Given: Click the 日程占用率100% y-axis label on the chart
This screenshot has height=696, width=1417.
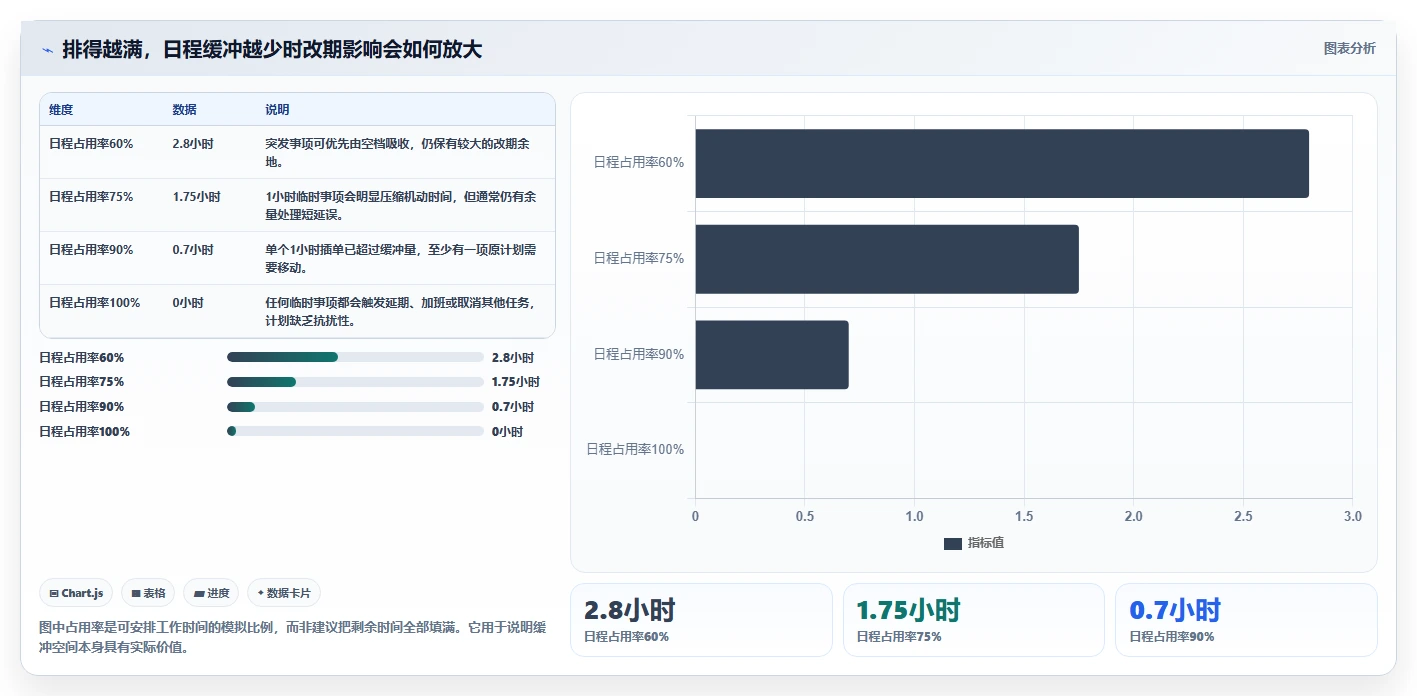Looking at the screenshot, I should (636, 450).
